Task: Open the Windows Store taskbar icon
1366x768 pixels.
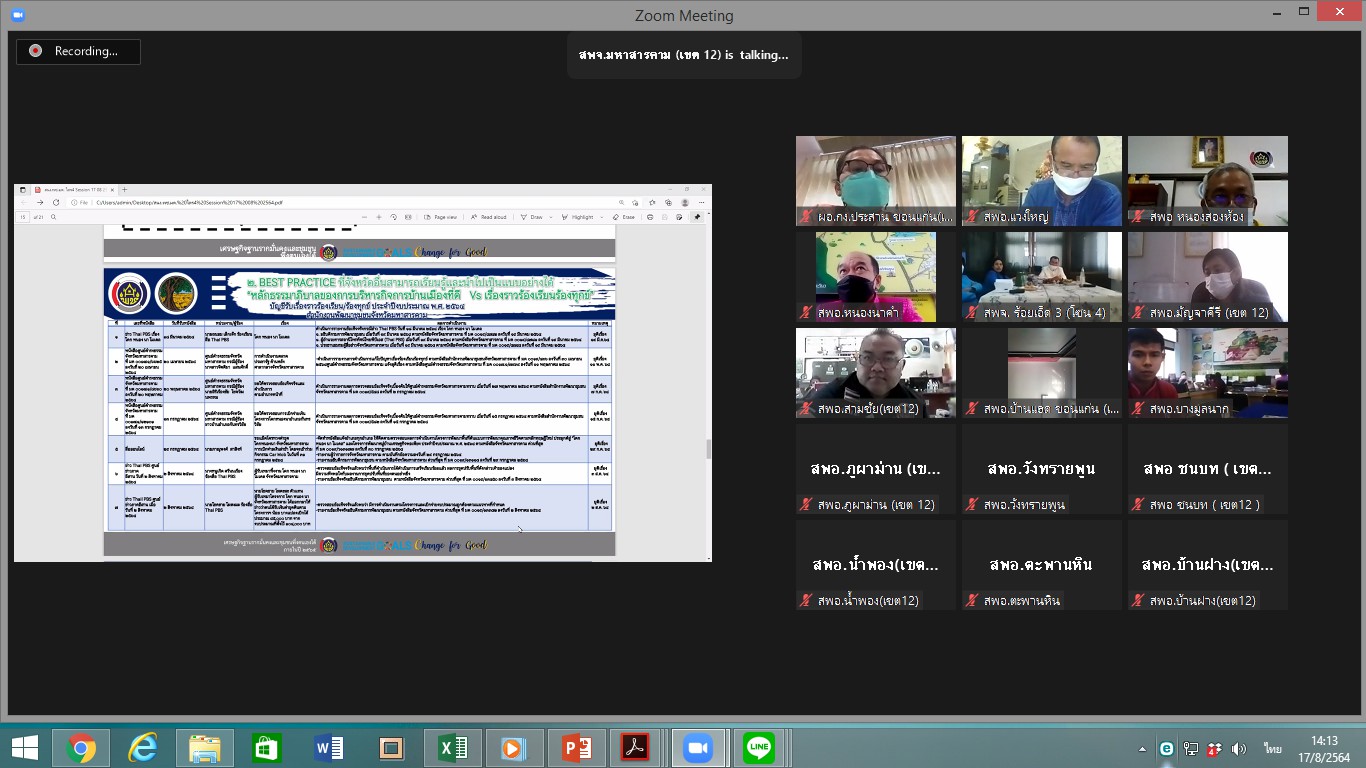Action: click(267, 747)
